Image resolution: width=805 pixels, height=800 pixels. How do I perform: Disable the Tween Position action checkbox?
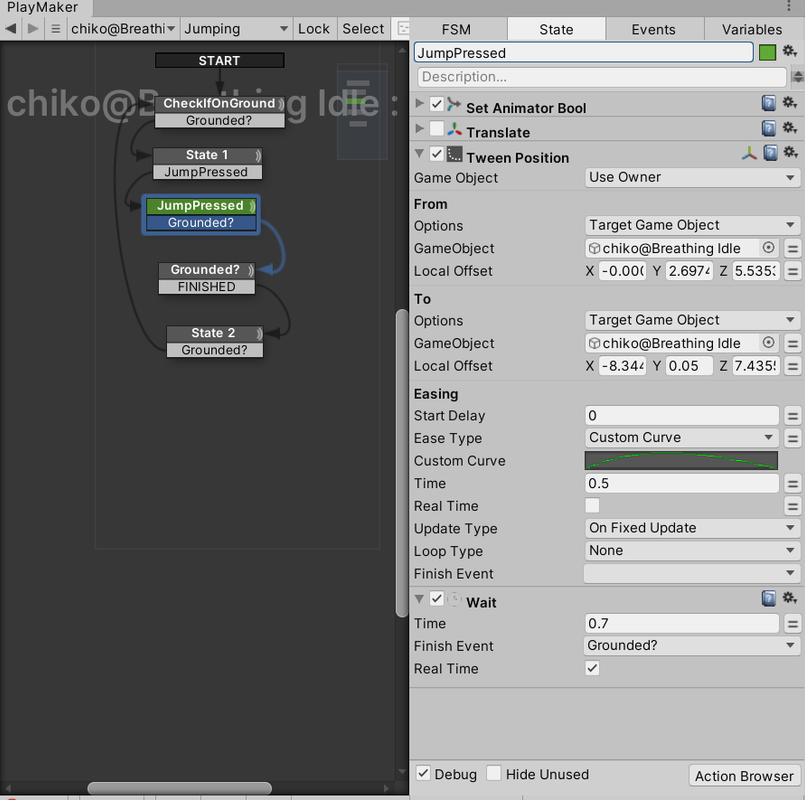click(436, 154)
